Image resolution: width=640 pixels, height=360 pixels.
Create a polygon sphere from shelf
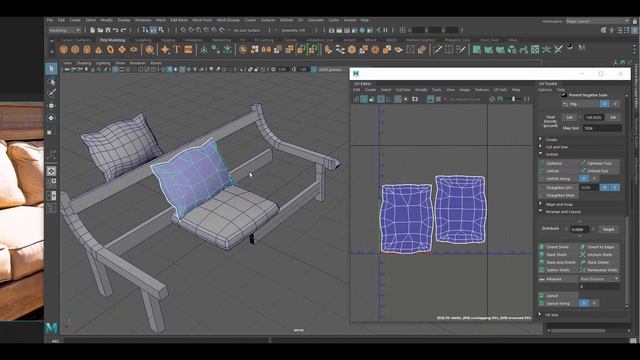tap(63, 50)
